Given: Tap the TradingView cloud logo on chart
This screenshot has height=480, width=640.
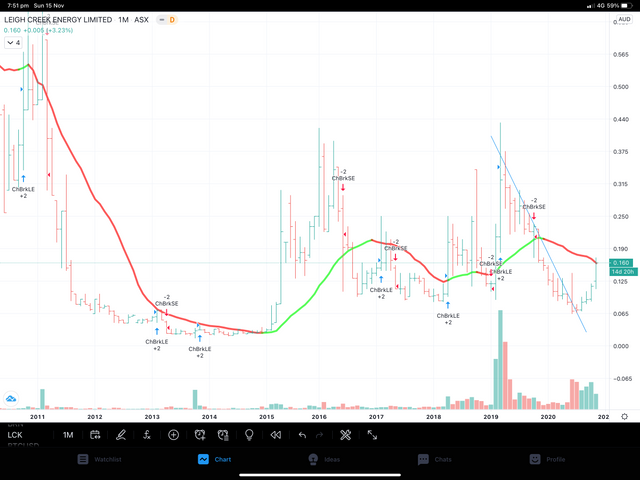Looking at the screenshot, I should 11,398.
